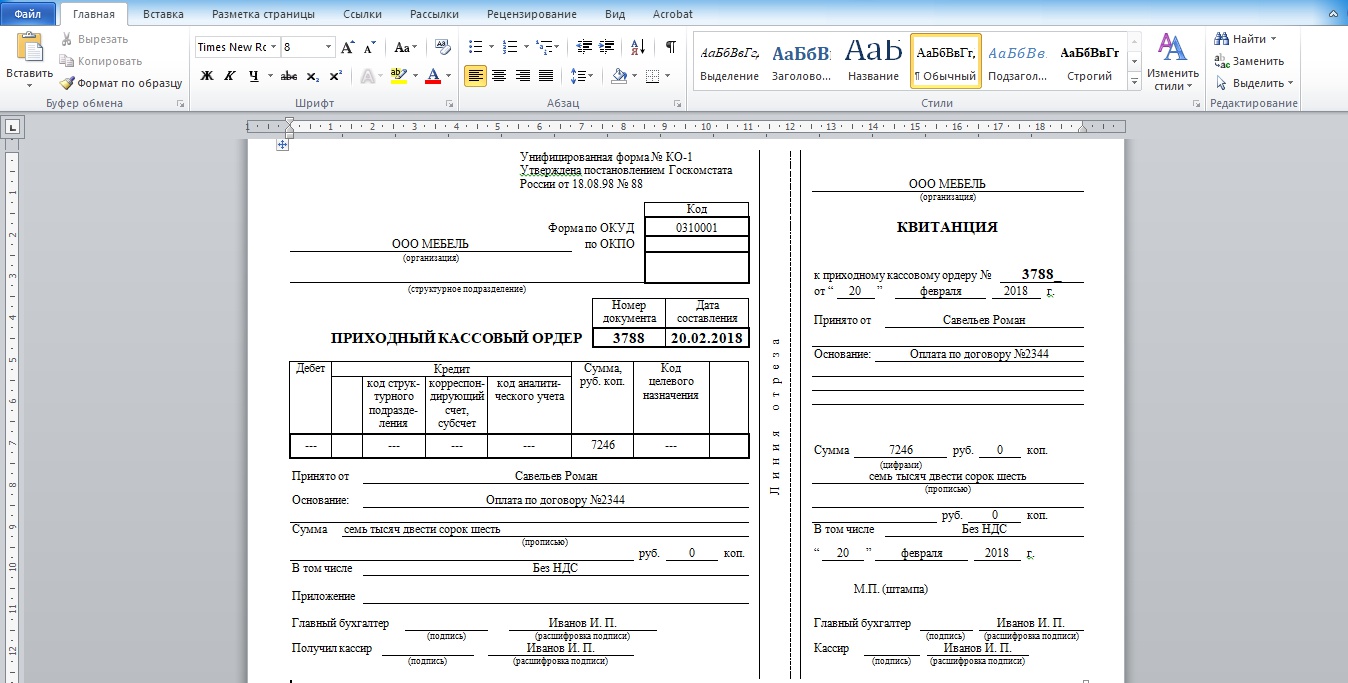Image resolution: width=1348 pixels, height=683 pixels.
Task: Decrease font size with the shrink font icon
Action: (369, 47)
